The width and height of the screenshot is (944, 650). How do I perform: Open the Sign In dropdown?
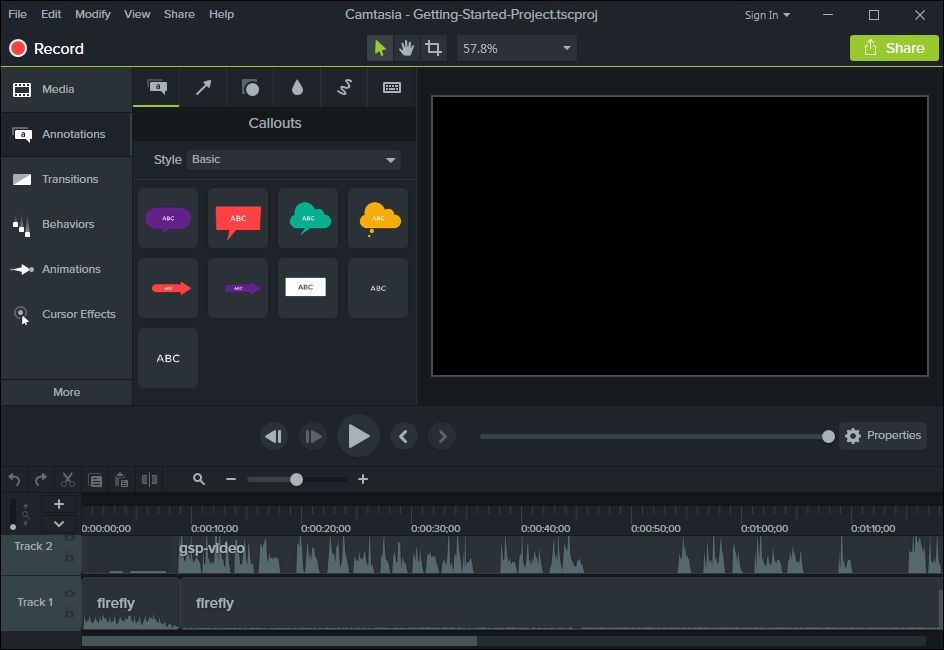pyautogui.click(x=767, y=15)
